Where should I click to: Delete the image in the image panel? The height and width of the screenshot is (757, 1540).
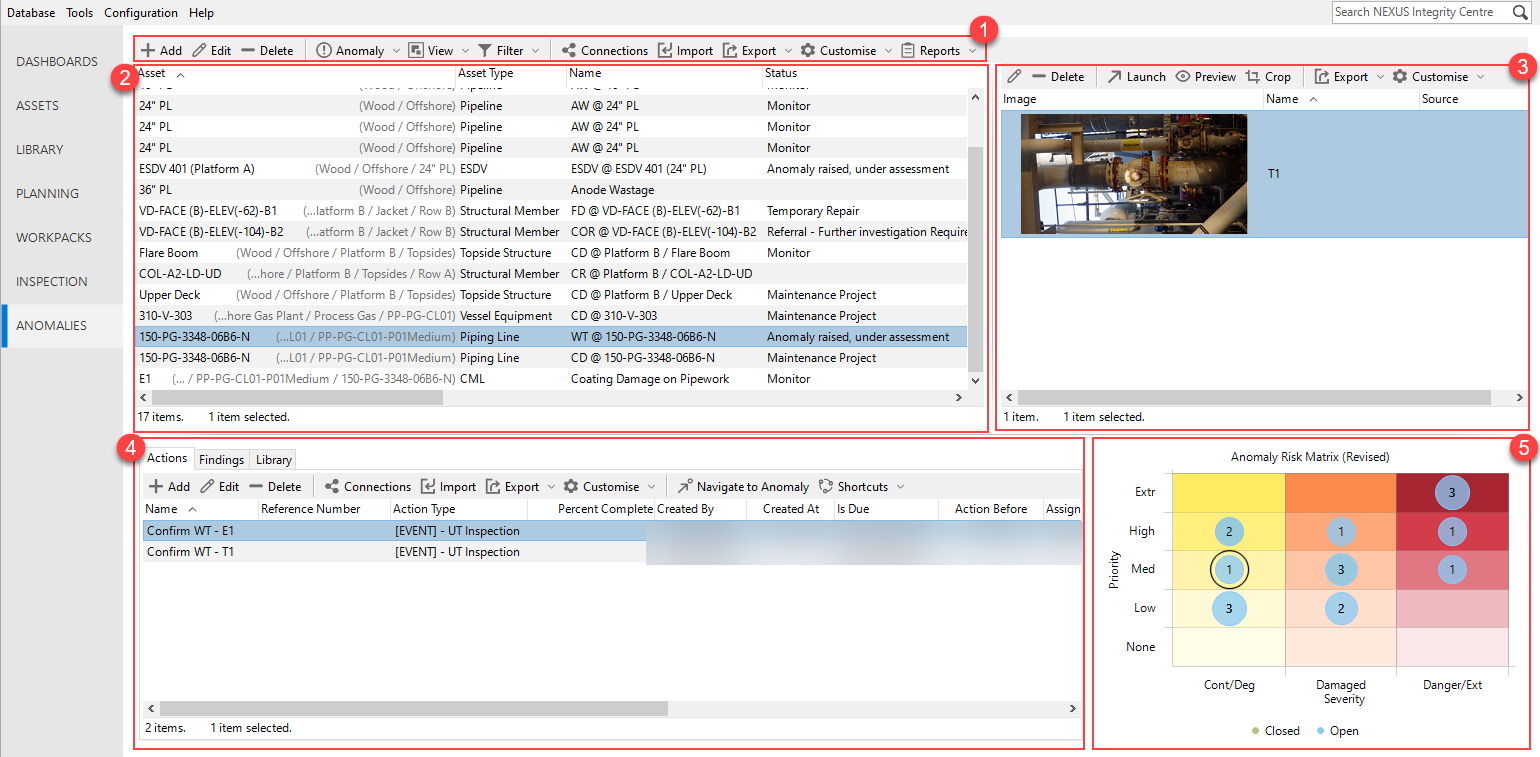click(1058, 77)
